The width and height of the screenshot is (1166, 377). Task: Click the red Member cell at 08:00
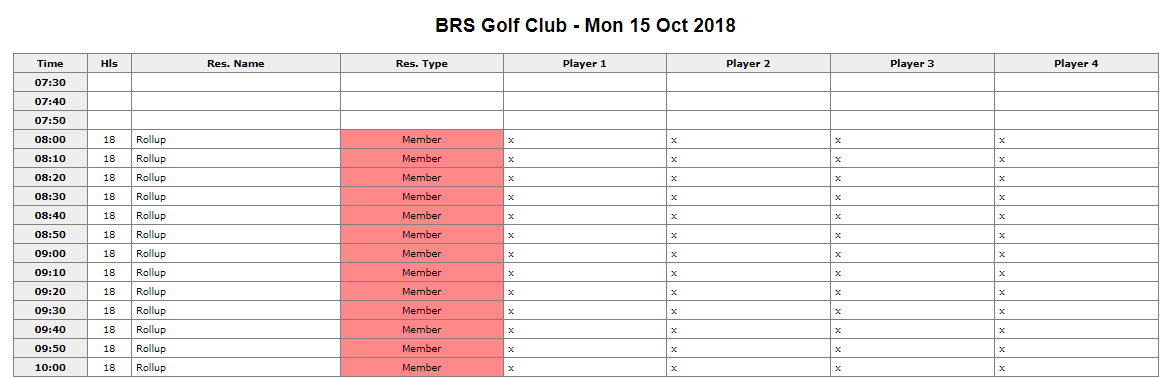(x=422, y=139)
